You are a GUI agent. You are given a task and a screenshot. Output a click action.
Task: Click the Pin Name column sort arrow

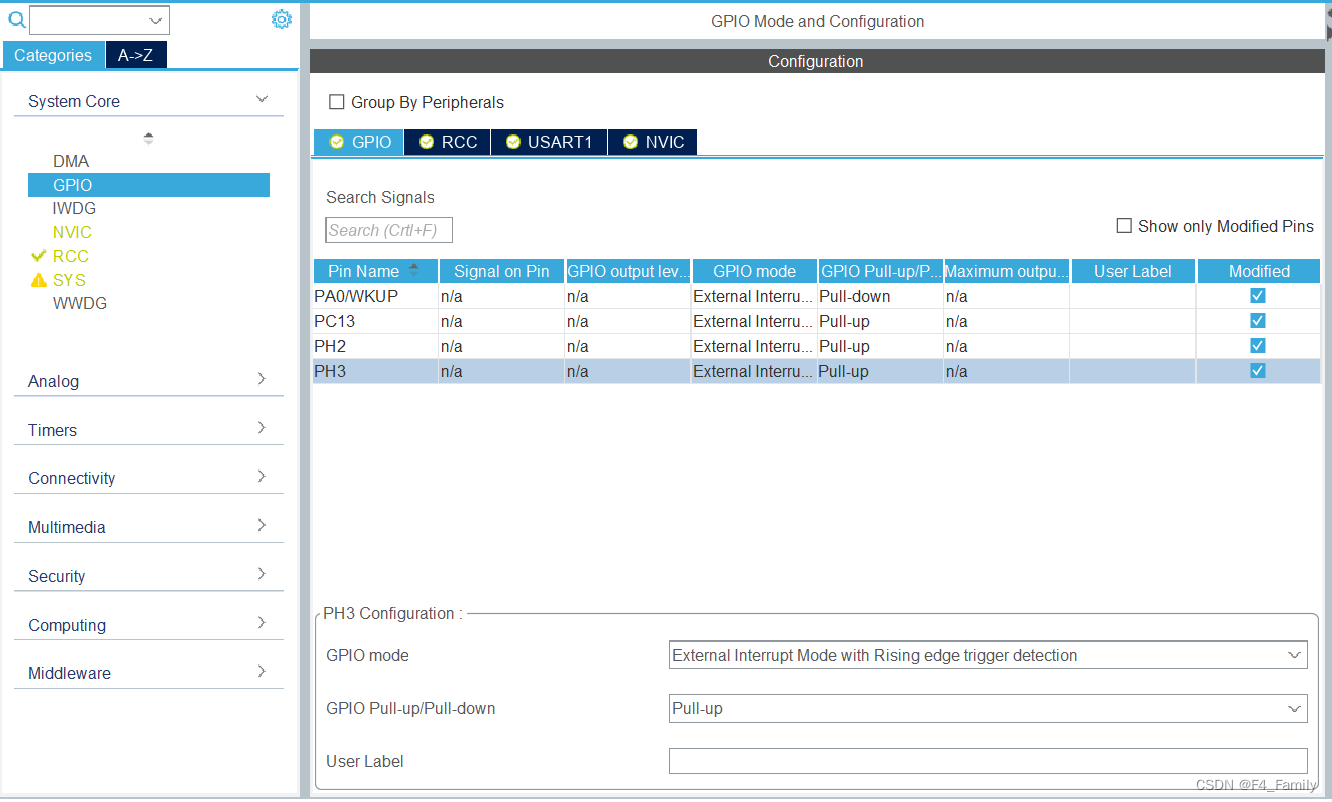tap(414, 270)
